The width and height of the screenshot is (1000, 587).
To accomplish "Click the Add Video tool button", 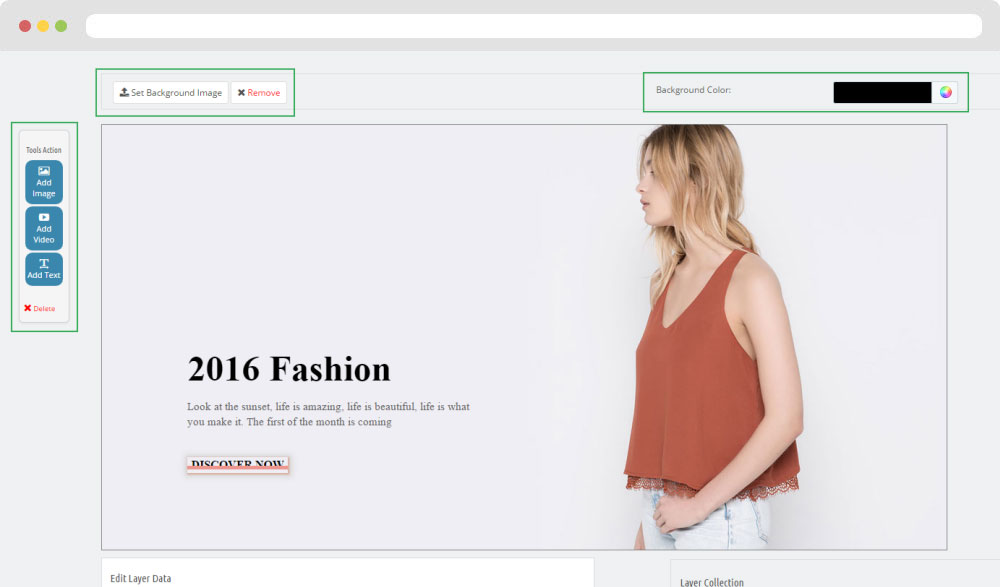I will pos(44,228).
